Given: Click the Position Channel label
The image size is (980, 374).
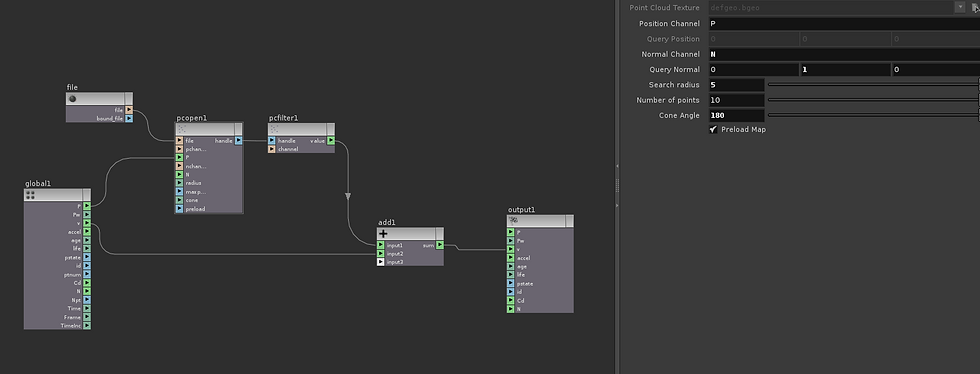Looking at the screenshot, I should click(669, 24).
